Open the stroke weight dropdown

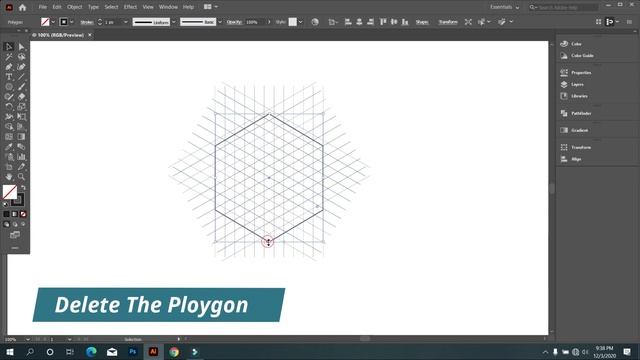point(126,22)
